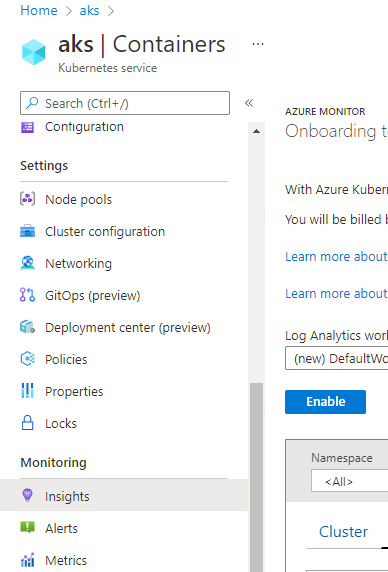Click the Enable button
The width and height of the screenshot is (388, 572).
click(x=325, y=402)
